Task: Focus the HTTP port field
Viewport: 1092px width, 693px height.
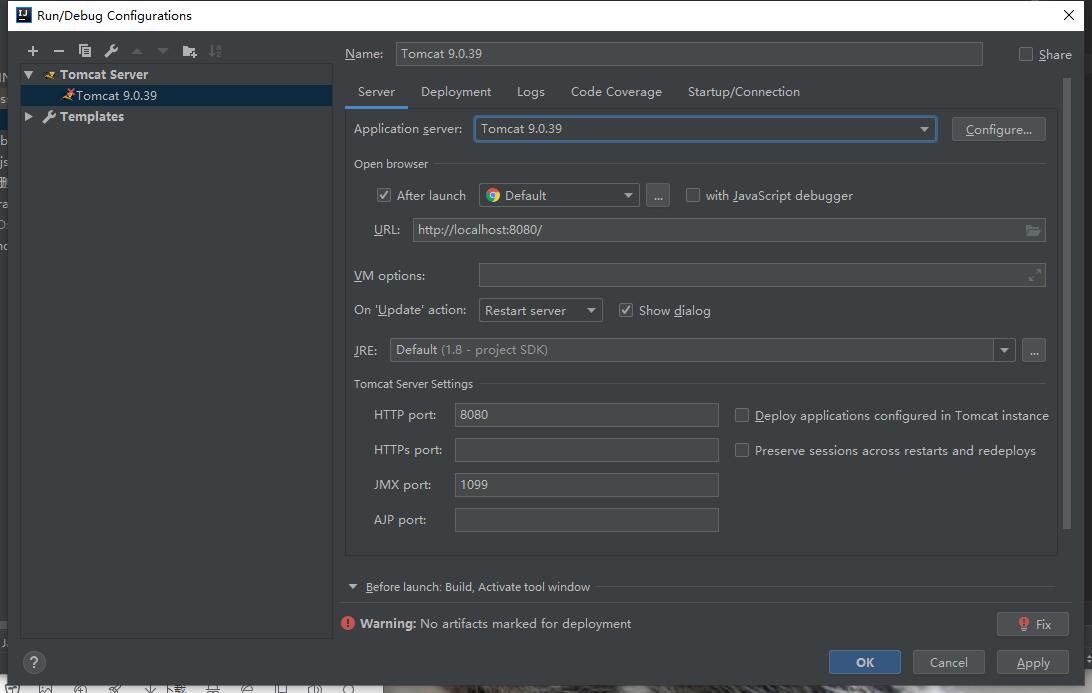Action: 586,415
